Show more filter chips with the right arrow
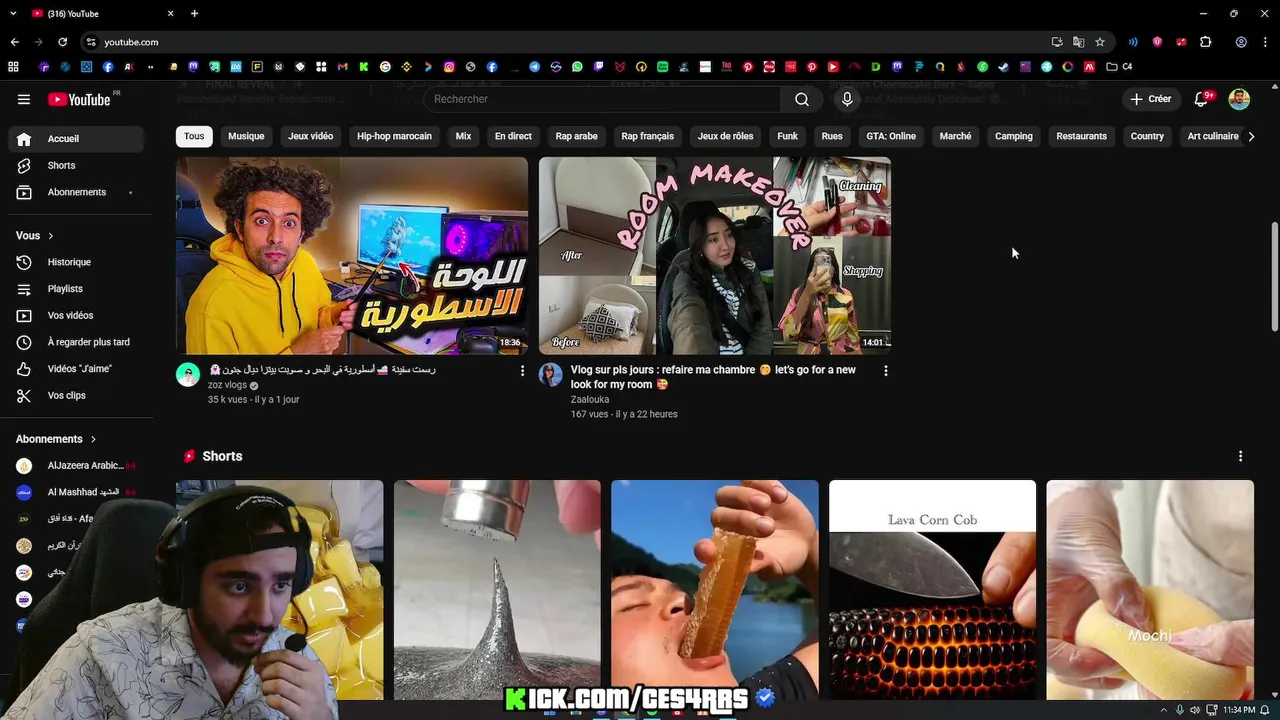This screenshot has width=1280, height=720. coord(1251,136)
